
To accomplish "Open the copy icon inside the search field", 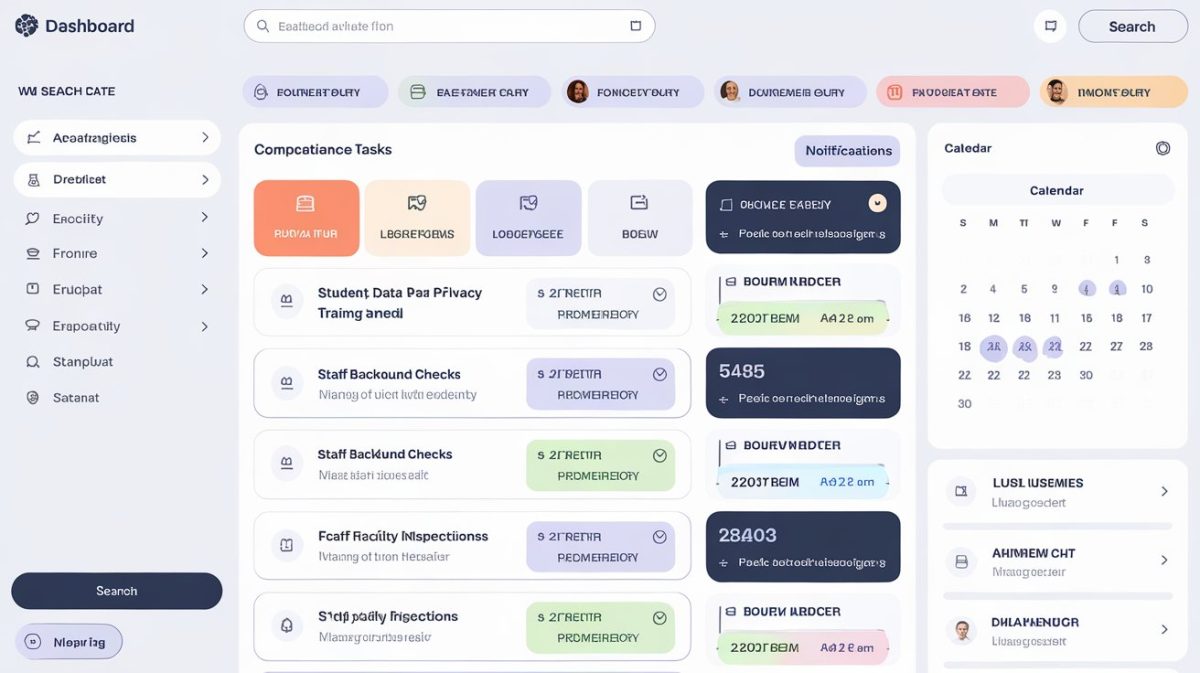I will tap(636, 26).
